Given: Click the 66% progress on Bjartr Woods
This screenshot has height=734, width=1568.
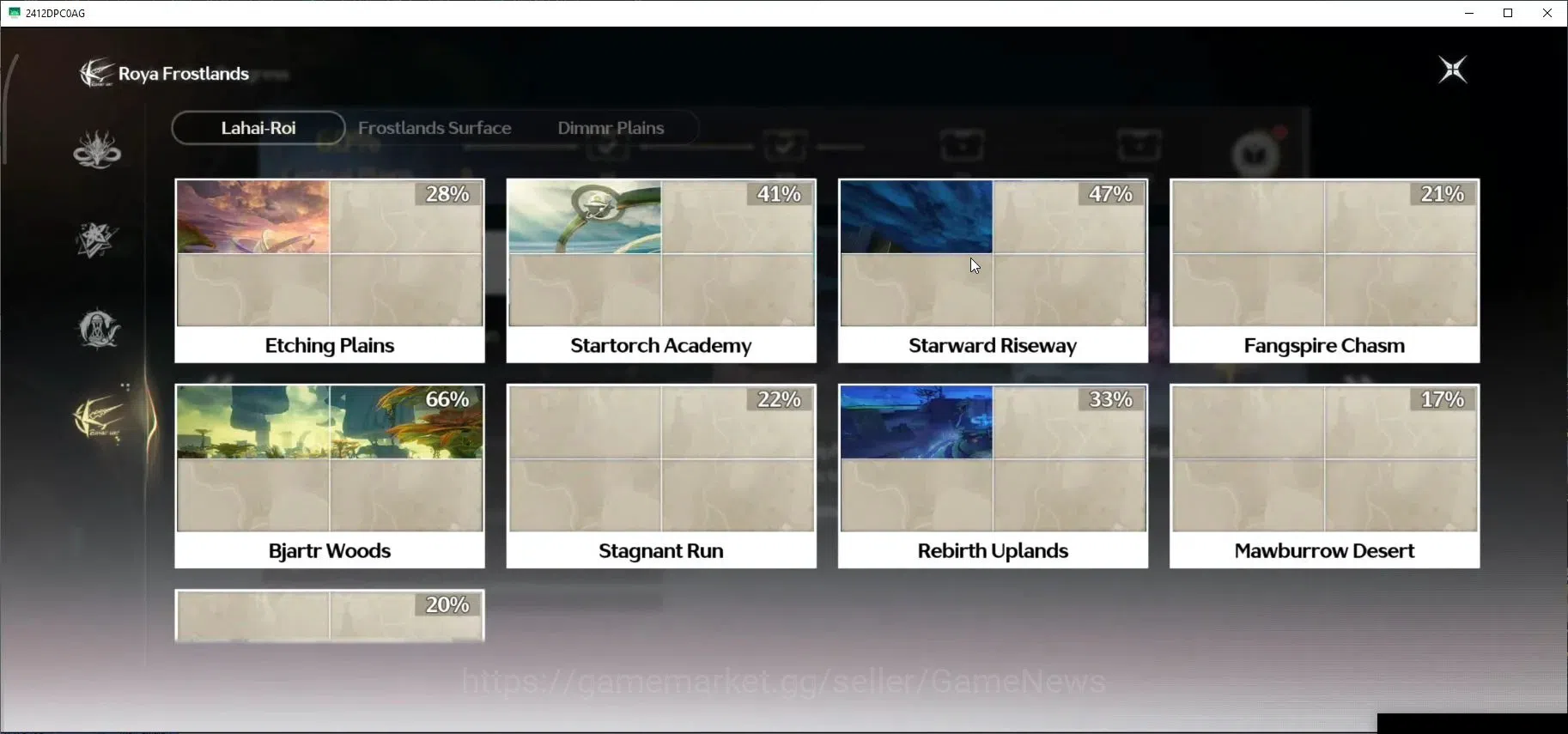Looking at the screenshot, I should (447, 399).
